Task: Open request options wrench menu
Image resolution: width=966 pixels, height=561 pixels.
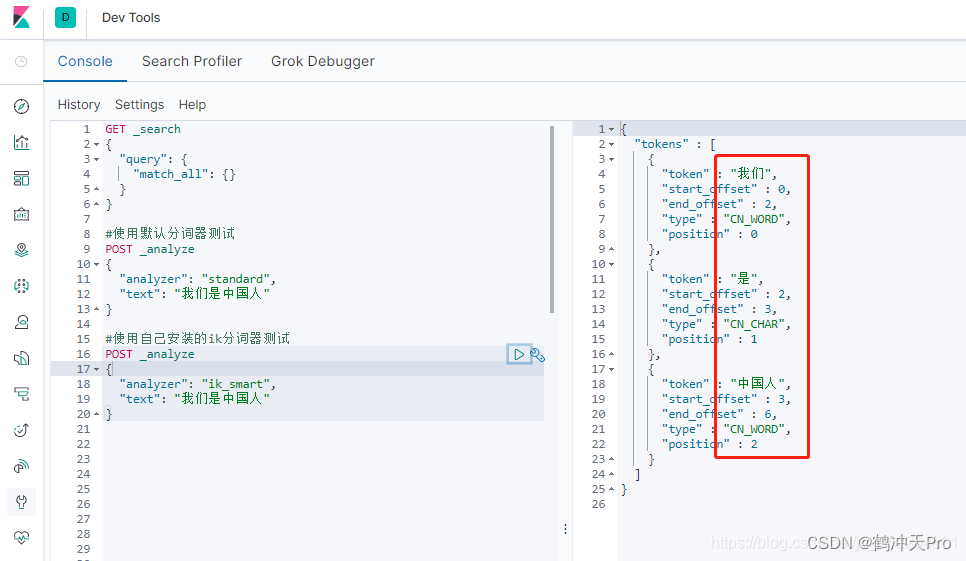Action: click(x=538, y=355)
